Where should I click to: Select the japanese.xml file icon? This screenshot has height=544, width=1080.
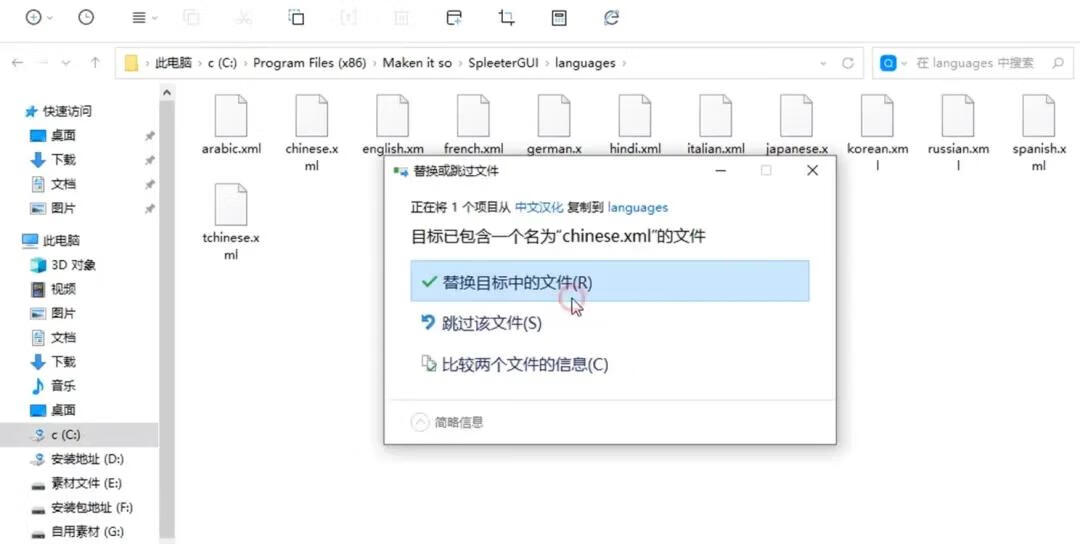[796, 116]
